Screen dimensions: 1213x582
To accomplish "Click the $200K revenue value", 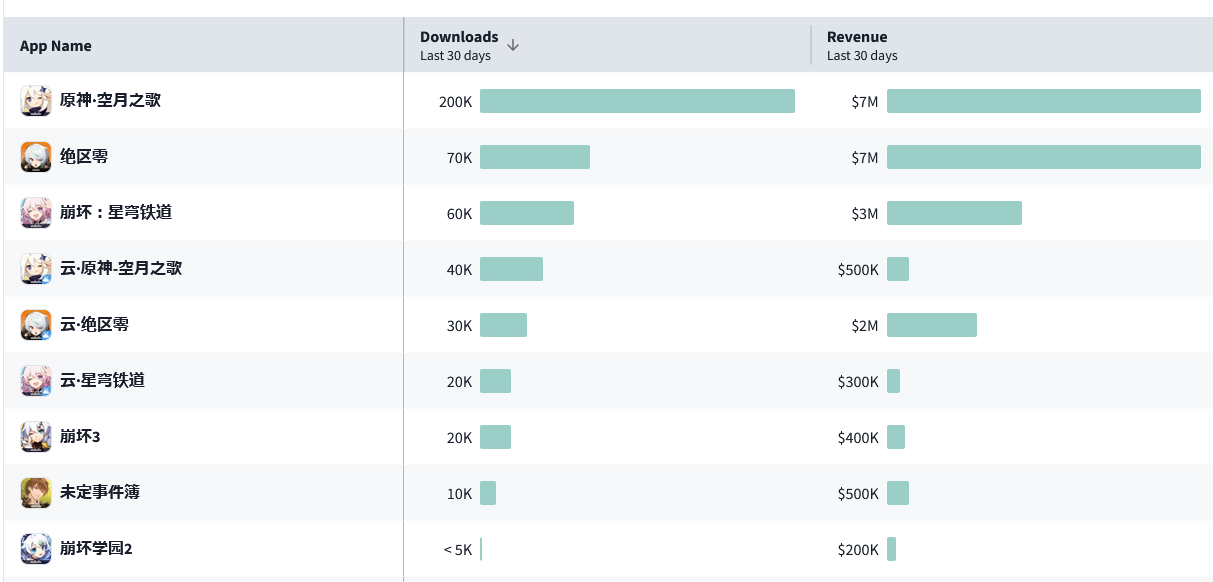I will tap(858, 550).
